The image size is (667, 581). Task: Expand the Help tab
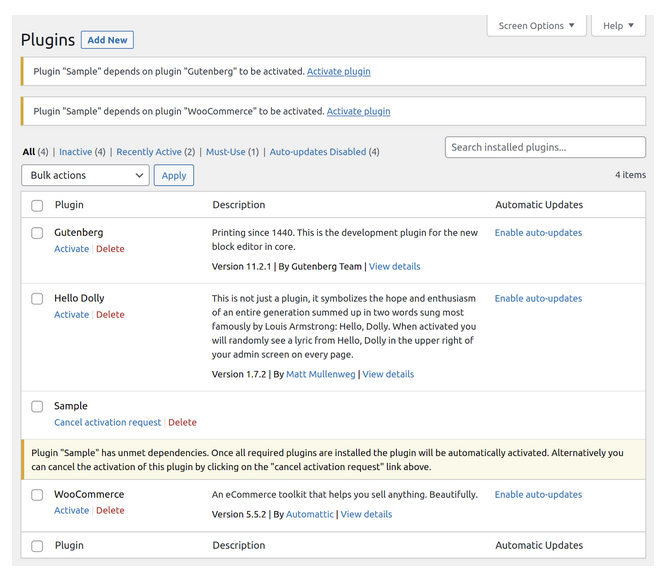click(x=618, y=26)
